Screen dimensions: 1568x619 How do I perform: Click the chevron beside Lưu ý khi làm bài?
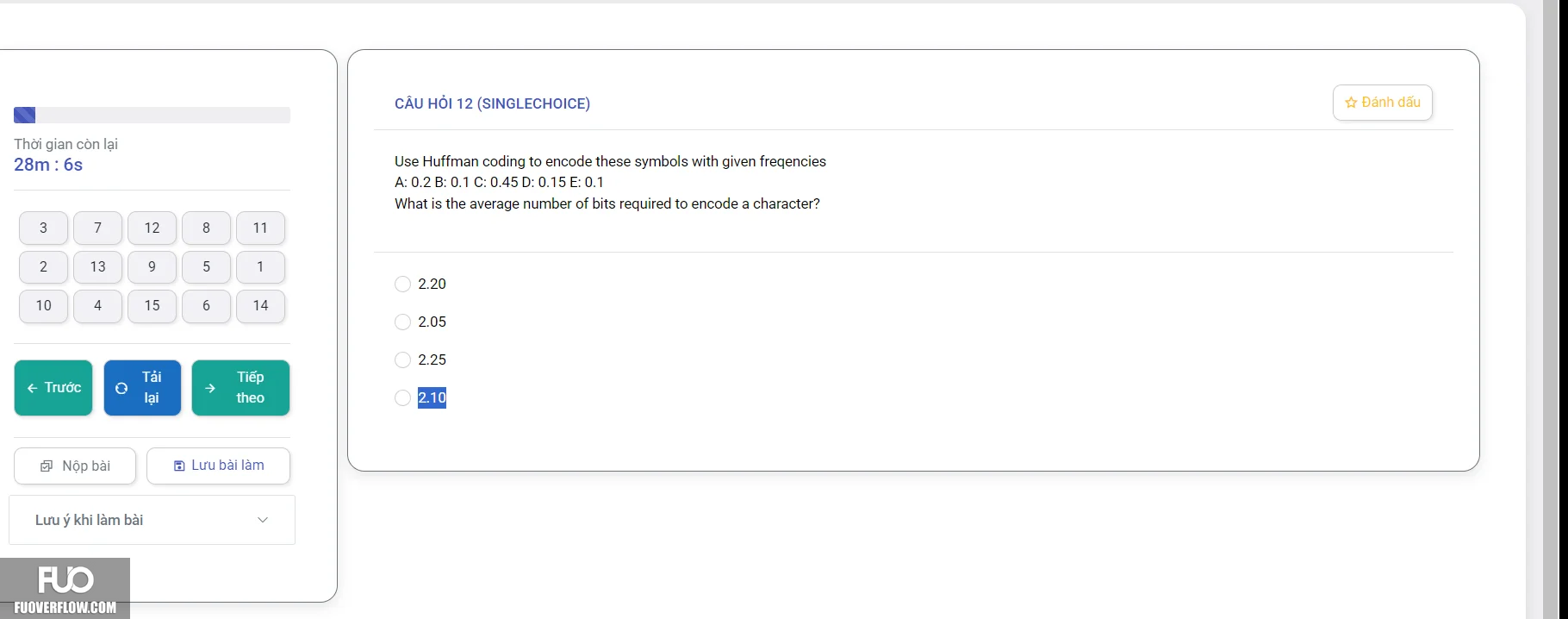263,520
